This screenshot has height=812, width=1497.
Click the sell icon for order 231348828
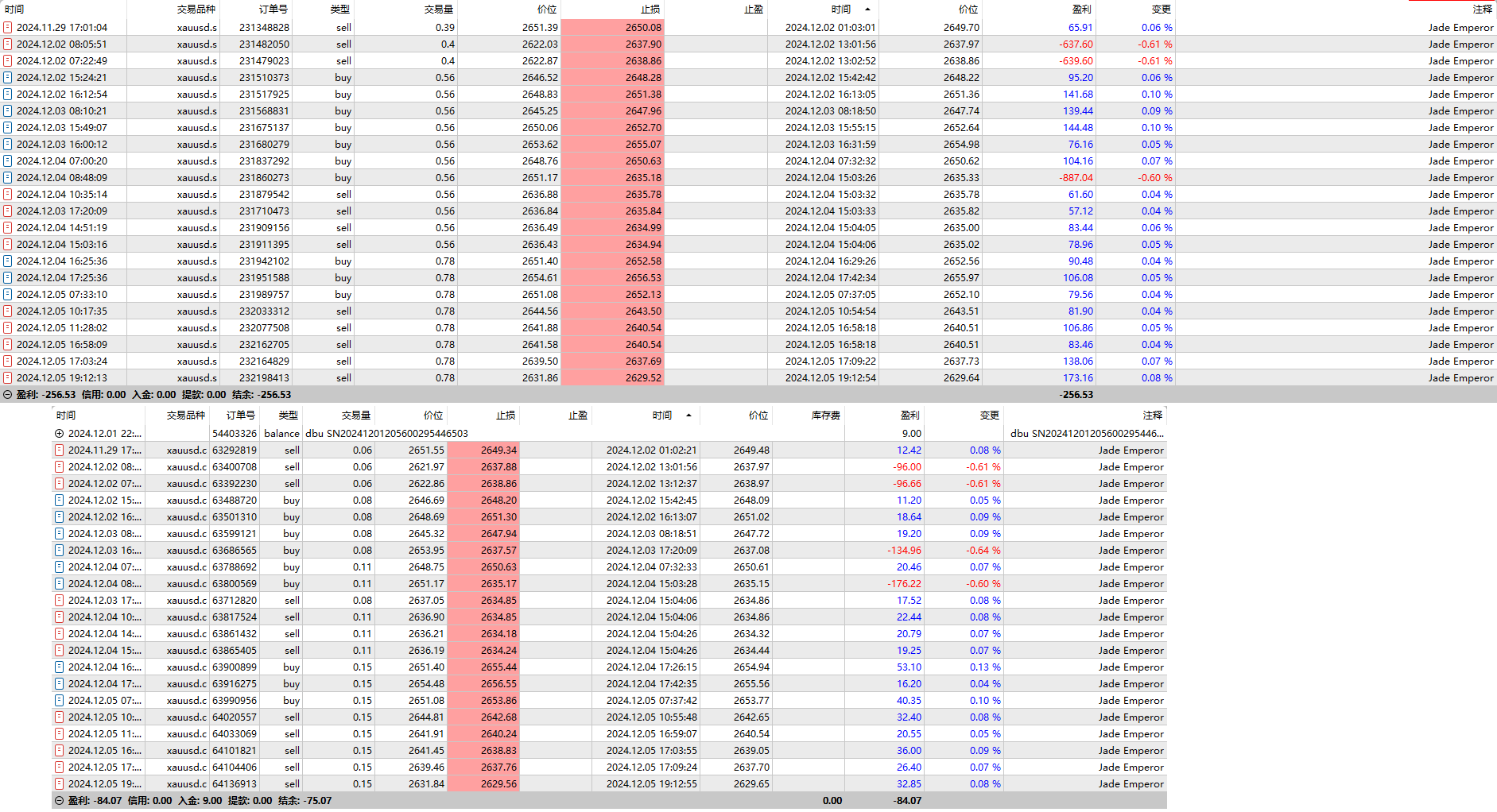coord(7,27)
